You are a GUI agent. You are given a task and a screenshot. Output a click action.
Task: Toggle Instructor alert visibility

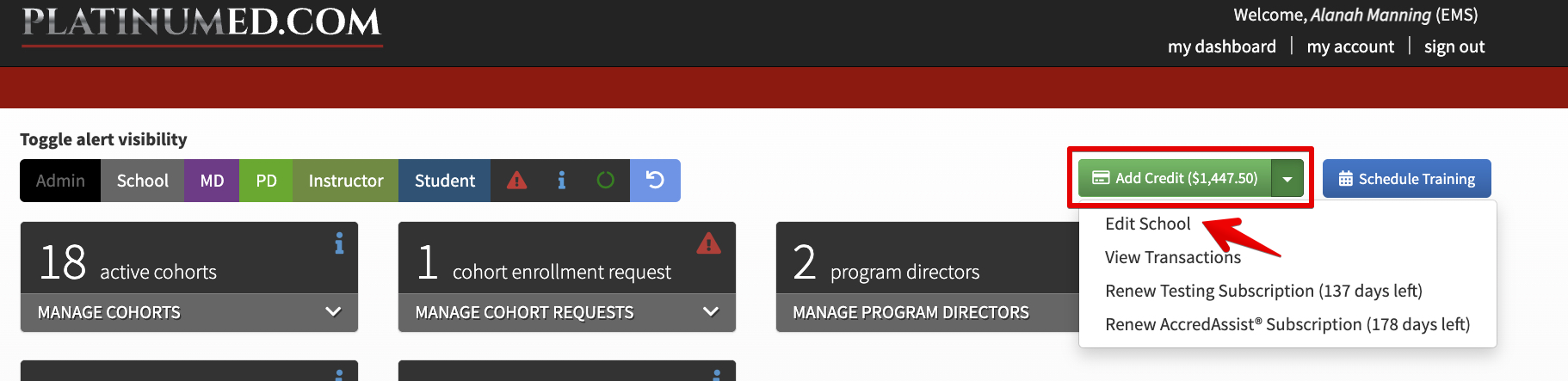[x=345, y=181]
